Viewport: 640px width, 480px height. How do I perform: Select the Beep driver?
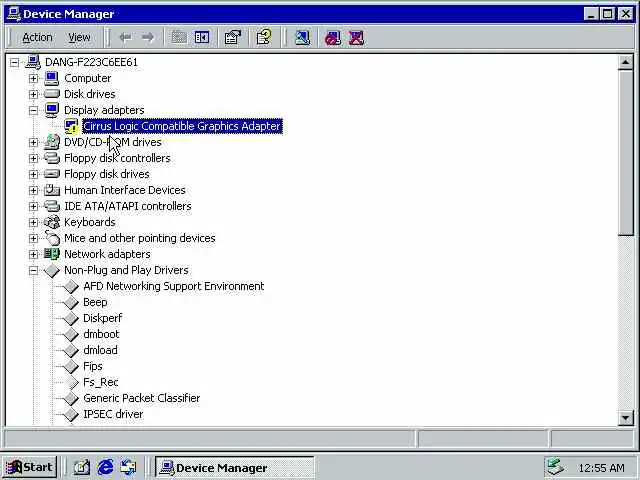[95, 302]
